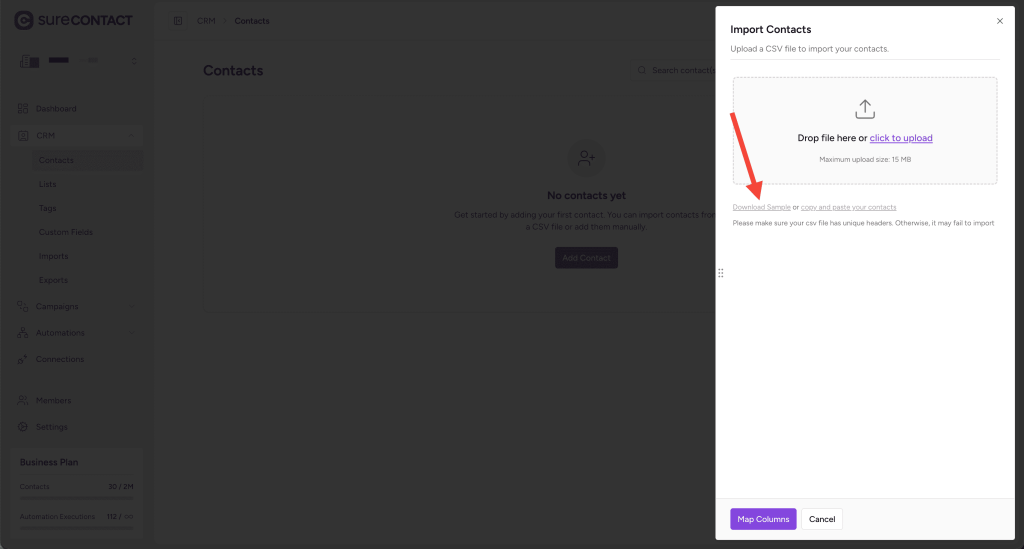The width and height of the screenshot is (1024, 549).
Task: Click the CRM contact-card icon
Action: 23,135
